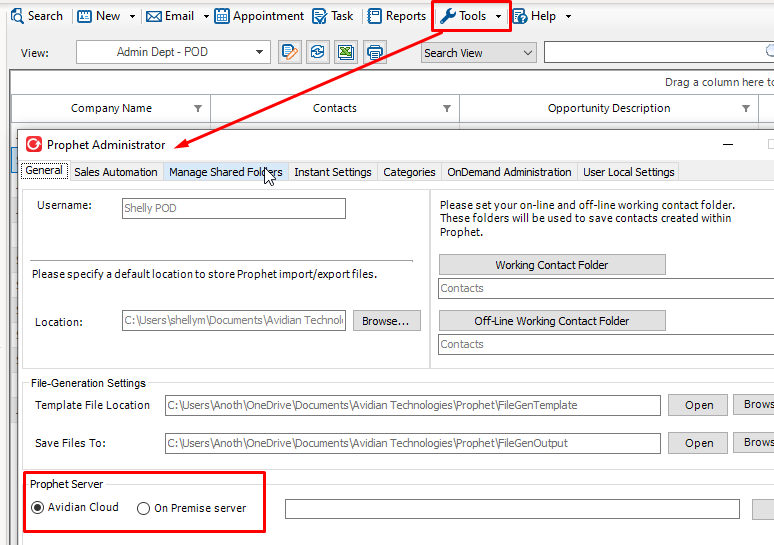Click the refresh view icon
The height and width of the screenshot is (545, 774).
tap(317, 52)
